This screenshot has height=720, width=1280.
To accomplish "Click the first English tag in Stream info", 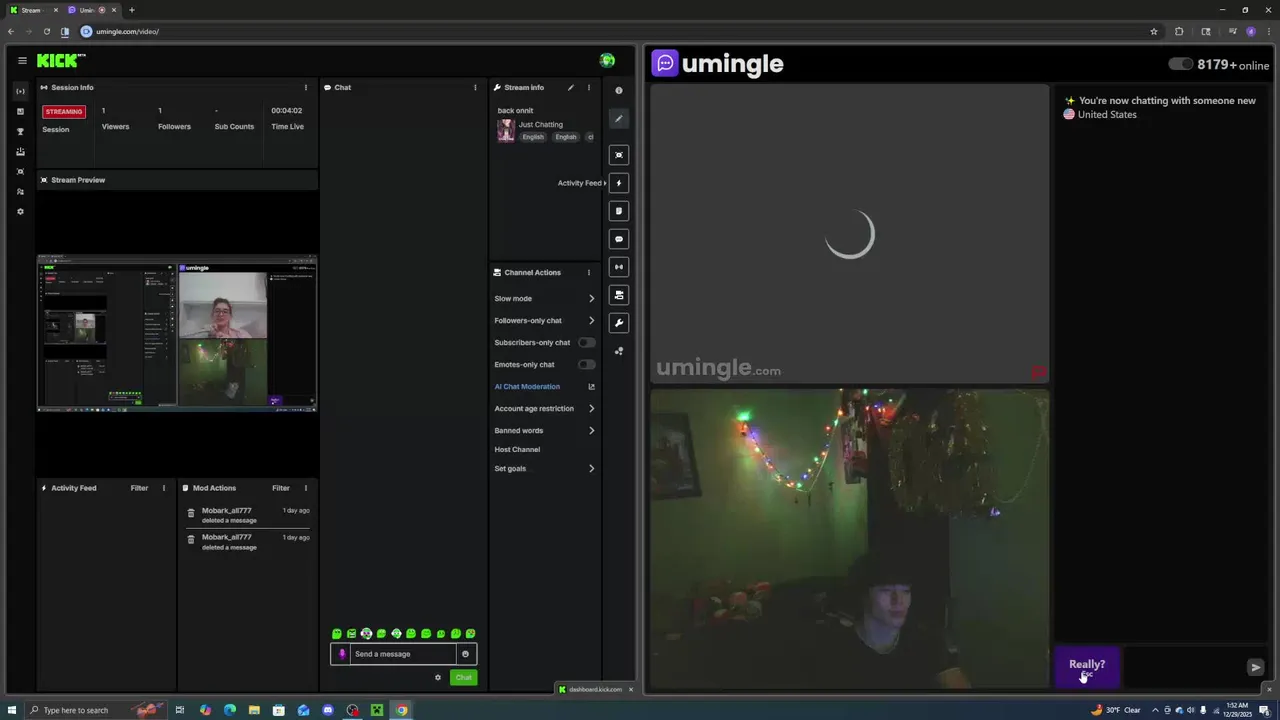I will [x=533, y=137].
